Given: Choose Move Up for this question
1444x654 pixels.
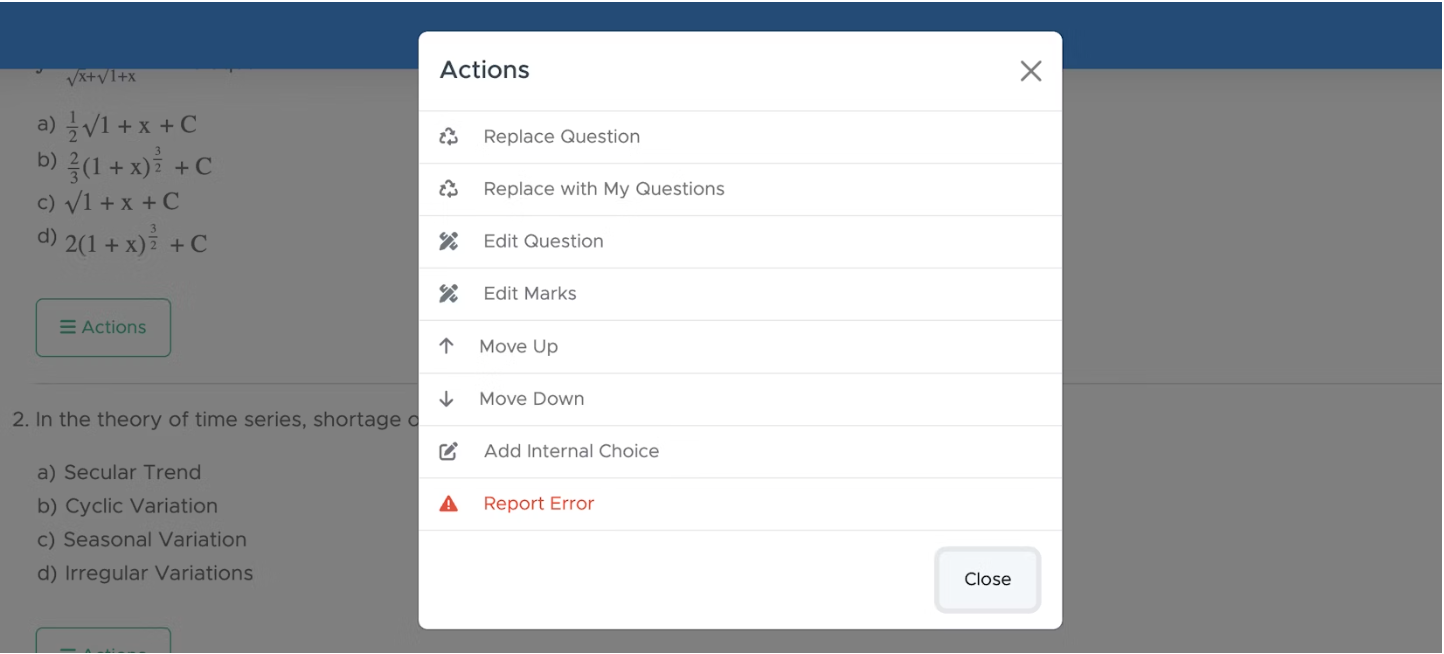Looking at the screenshot, I should tap(740, 346).
